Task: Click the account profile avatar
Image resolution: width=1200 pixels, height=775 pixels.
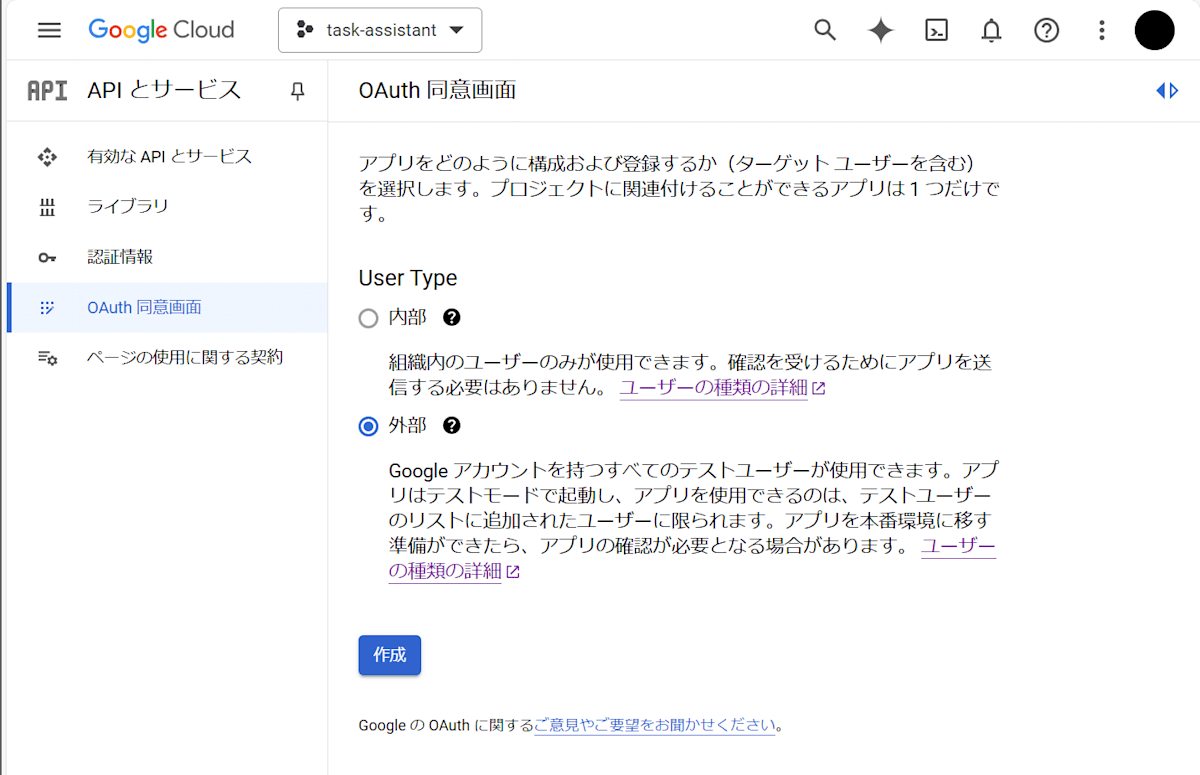Action: coord(1154,30)
